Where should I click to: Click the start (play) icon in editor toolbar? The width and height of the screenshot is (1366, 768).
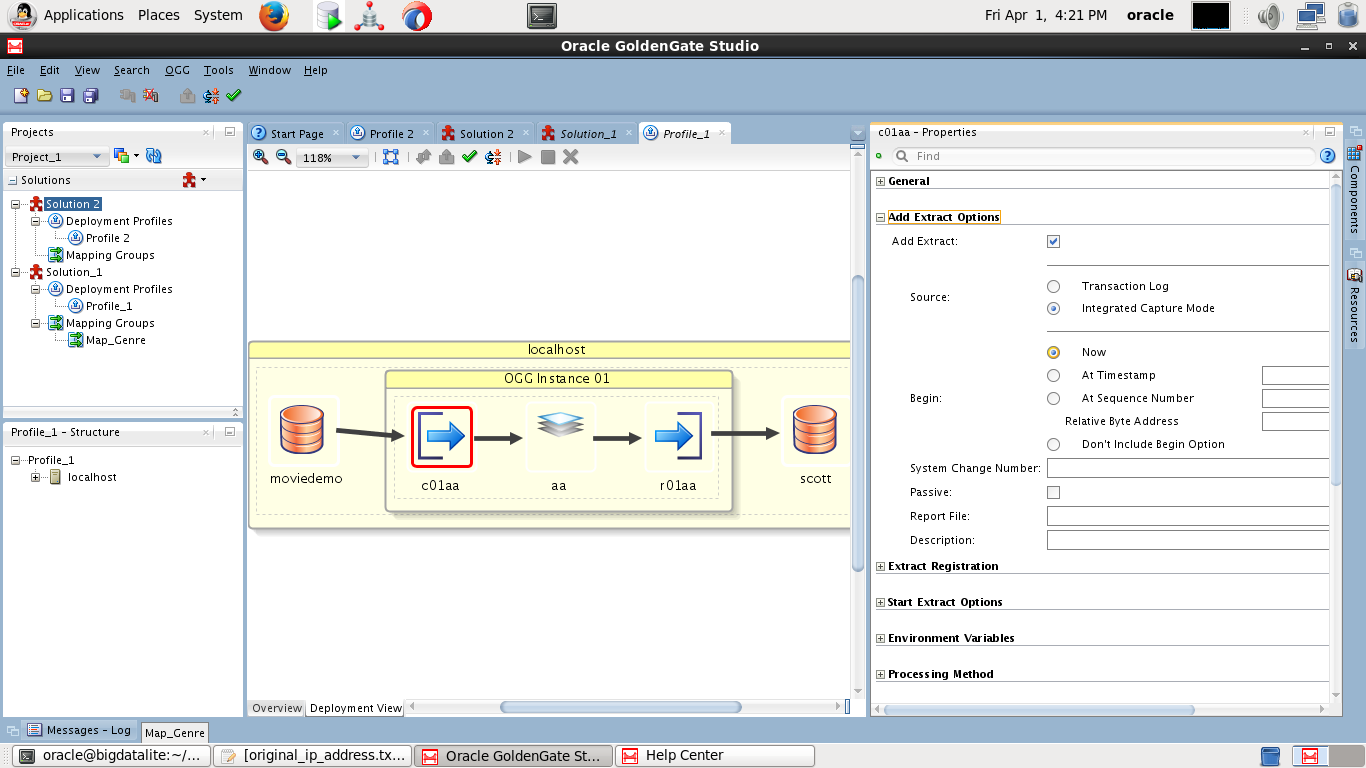tap(524, 157)
